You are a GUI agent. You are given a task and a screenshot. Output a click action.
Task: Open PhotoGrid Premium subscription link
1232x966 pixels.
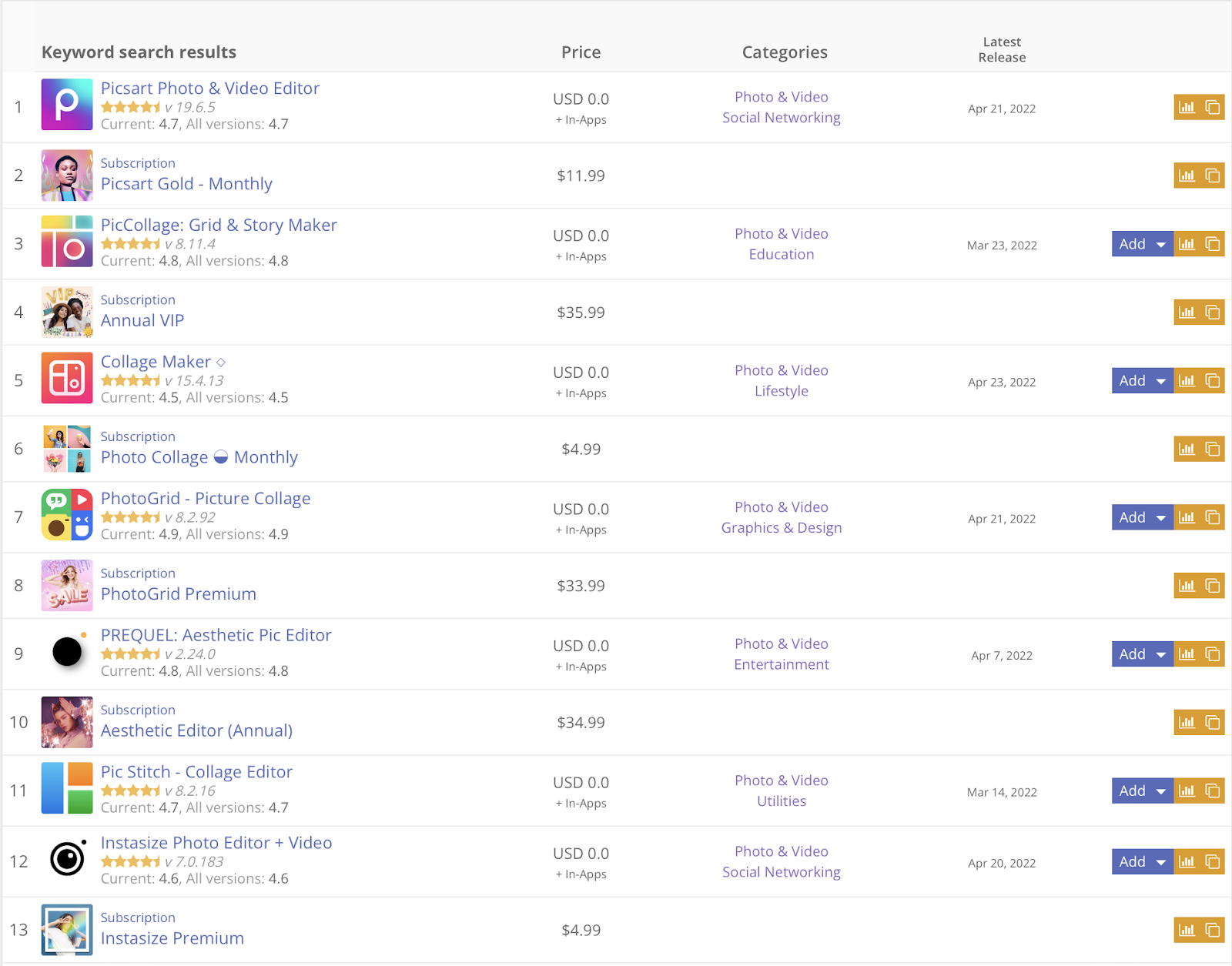tap(179, 594)
